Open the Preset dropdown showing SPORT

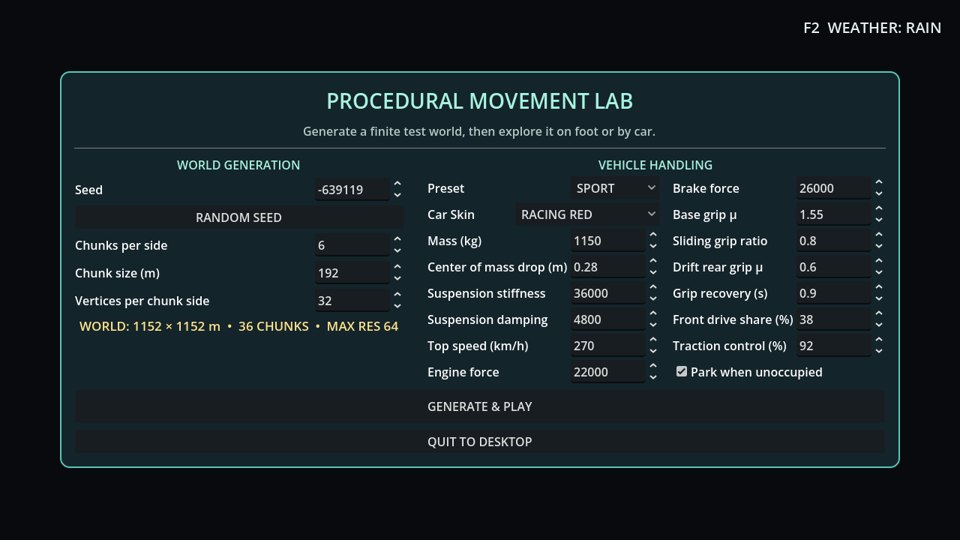pos(615,189)
